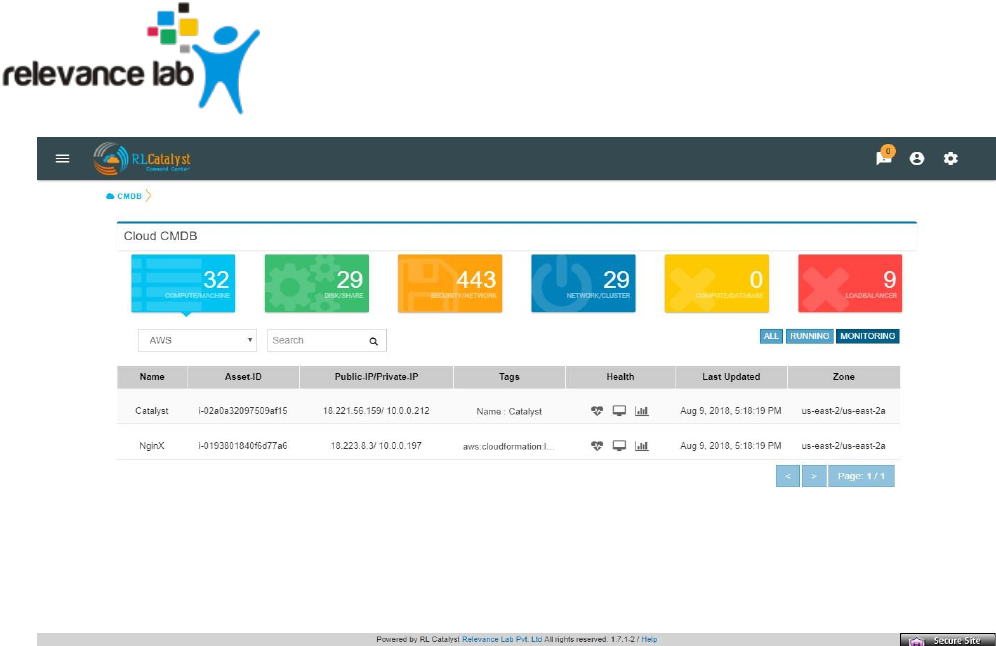Click the Secure Site badge
Screen dimensions: 996x646
(948, 640)
